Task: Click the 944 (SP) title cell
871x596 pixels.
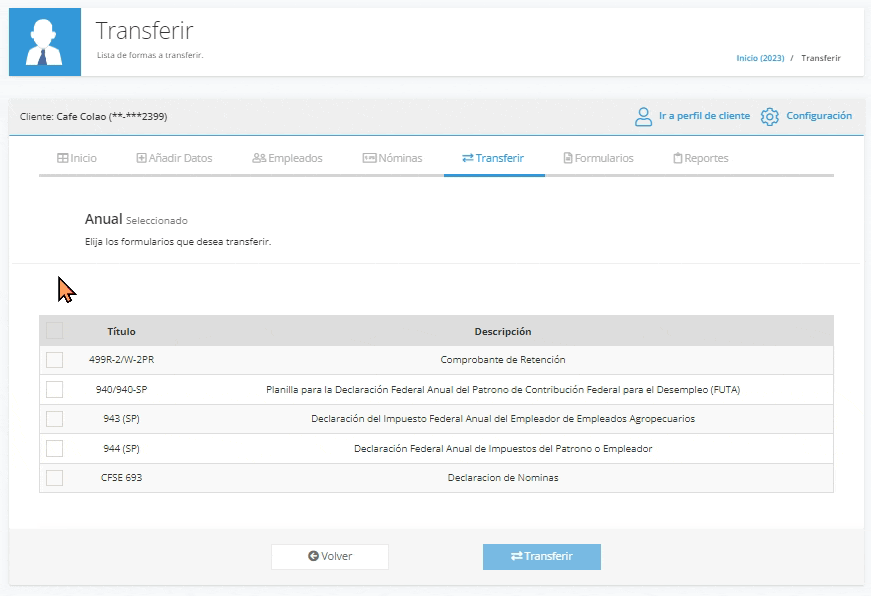Action: [122, 448]
